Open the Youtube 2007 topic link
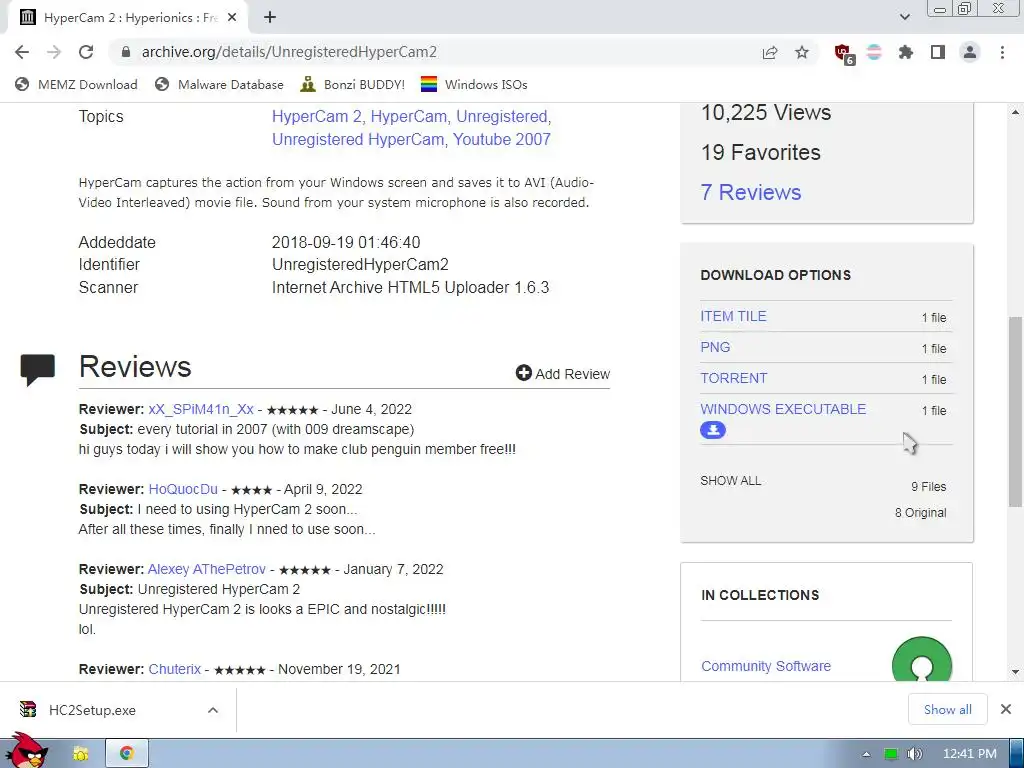The width and height of the screenshot is (1024, 768). pos(502,139)
